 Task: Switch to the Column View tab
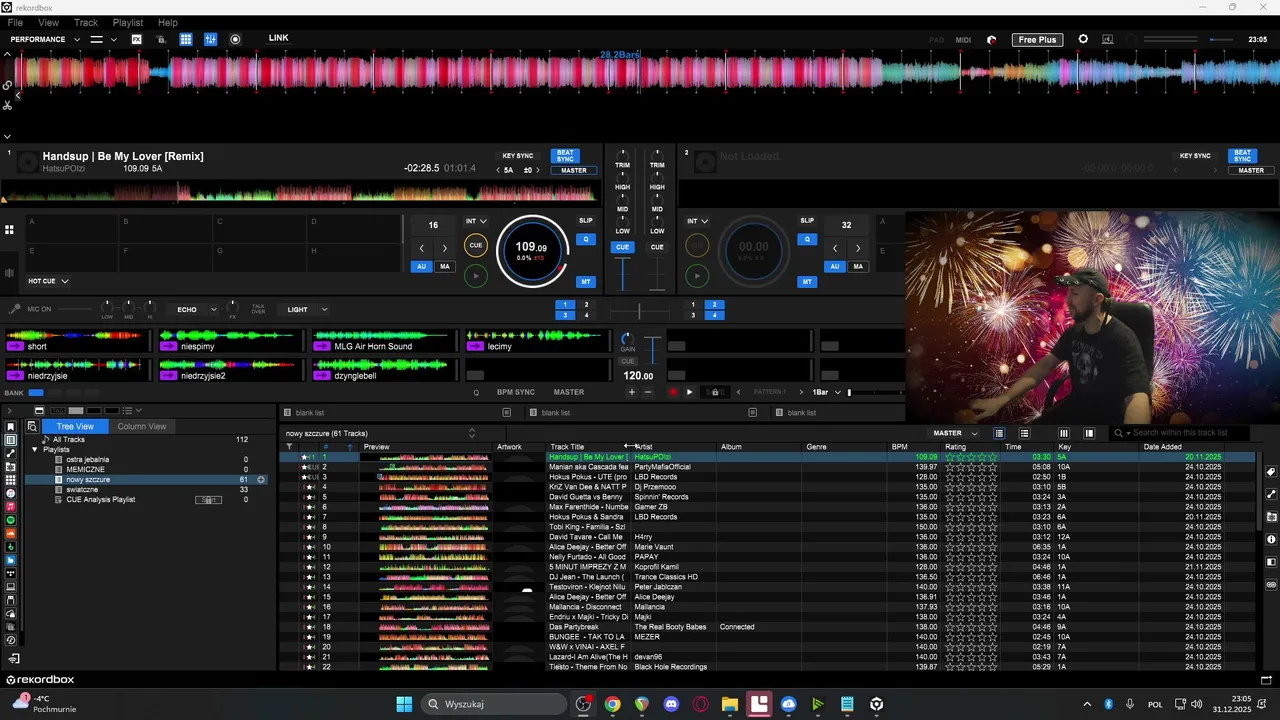click(x=142, y=426)
